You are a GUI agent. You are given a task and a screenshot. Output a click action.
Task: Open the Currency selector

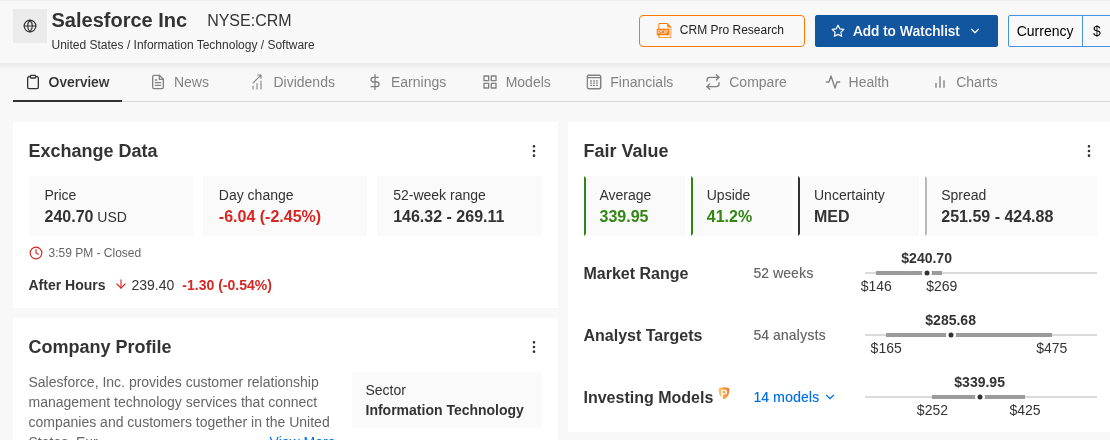click(x=1045, y=31)
